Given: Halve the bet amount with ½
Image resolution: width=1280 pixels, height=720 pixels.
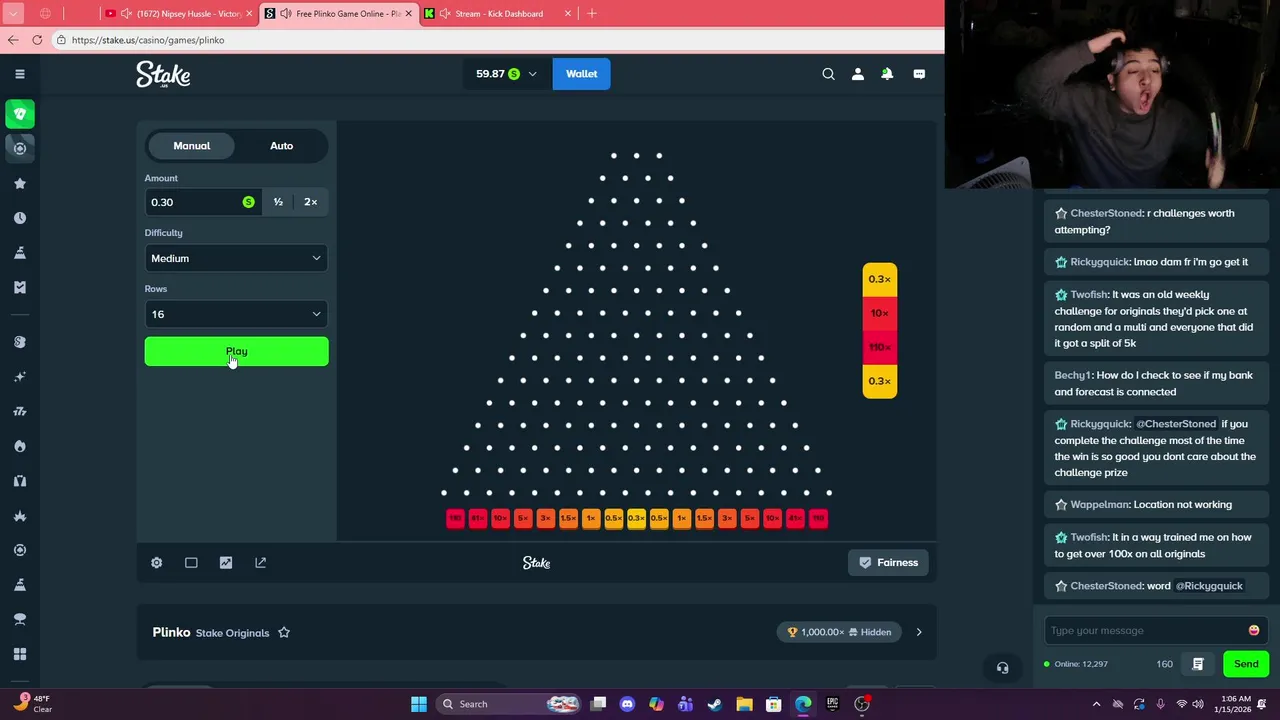Looking at the screenshot, I should coord(278,202).
